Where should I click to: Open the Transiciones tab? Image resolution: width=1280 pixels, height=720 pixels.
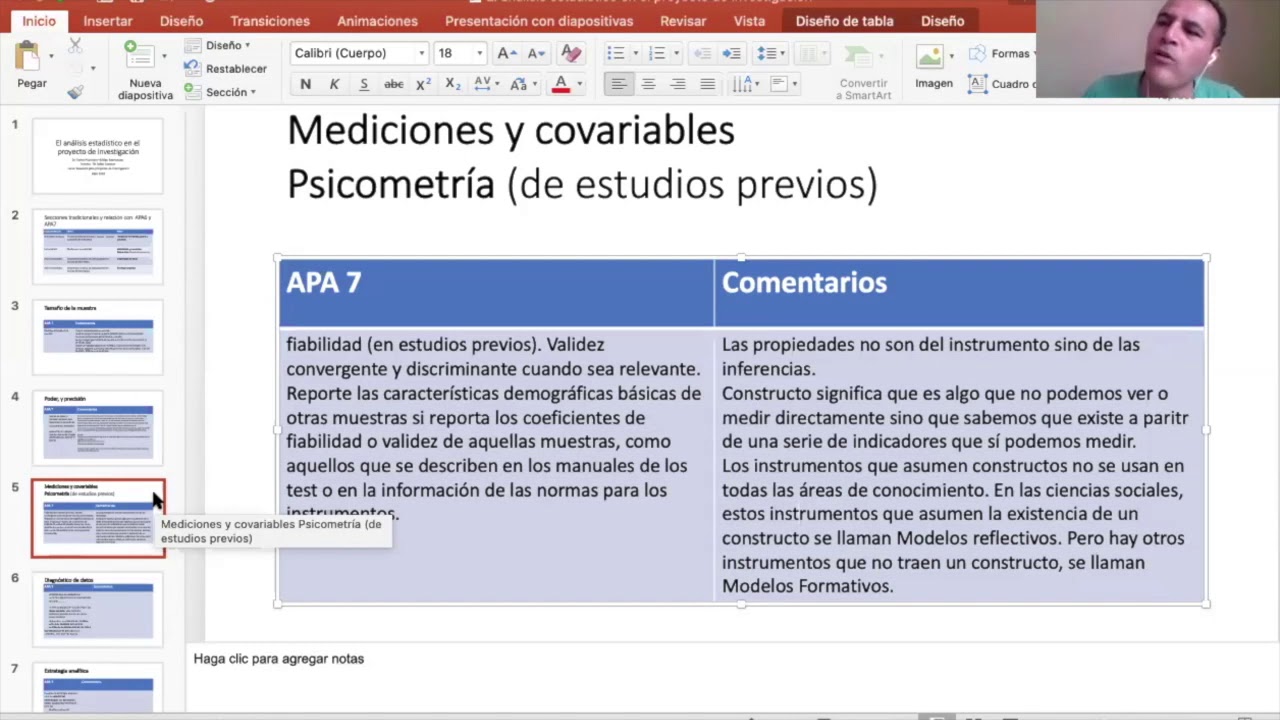[270, 20]
